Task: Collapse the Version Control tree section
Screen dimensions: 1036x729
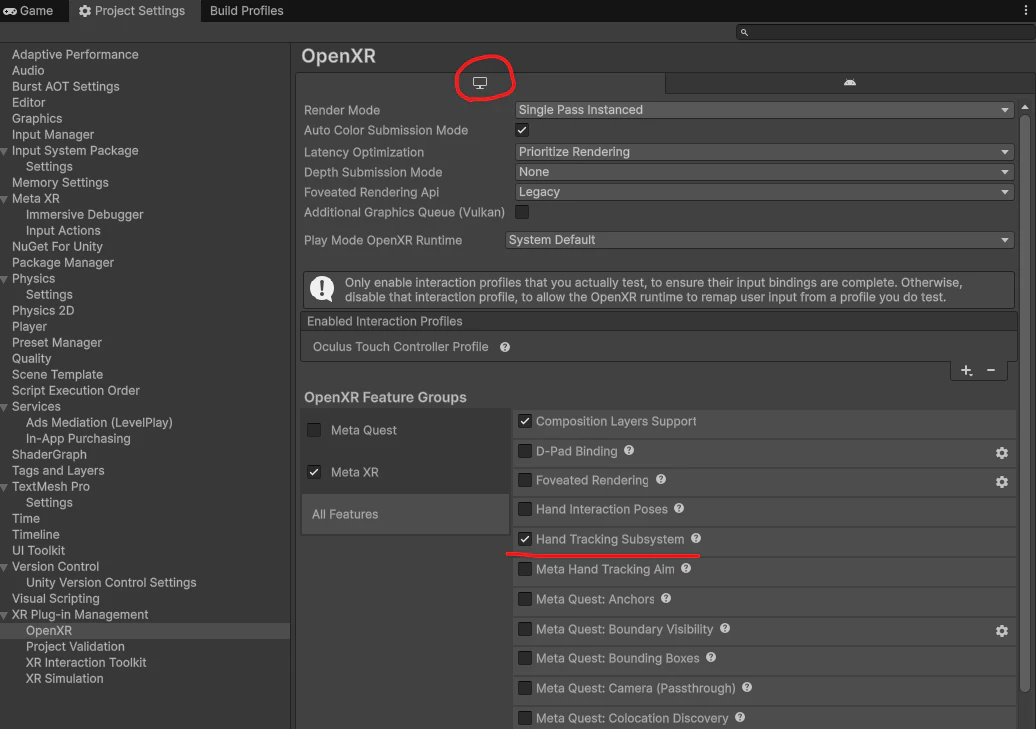Action: point(5,567)
